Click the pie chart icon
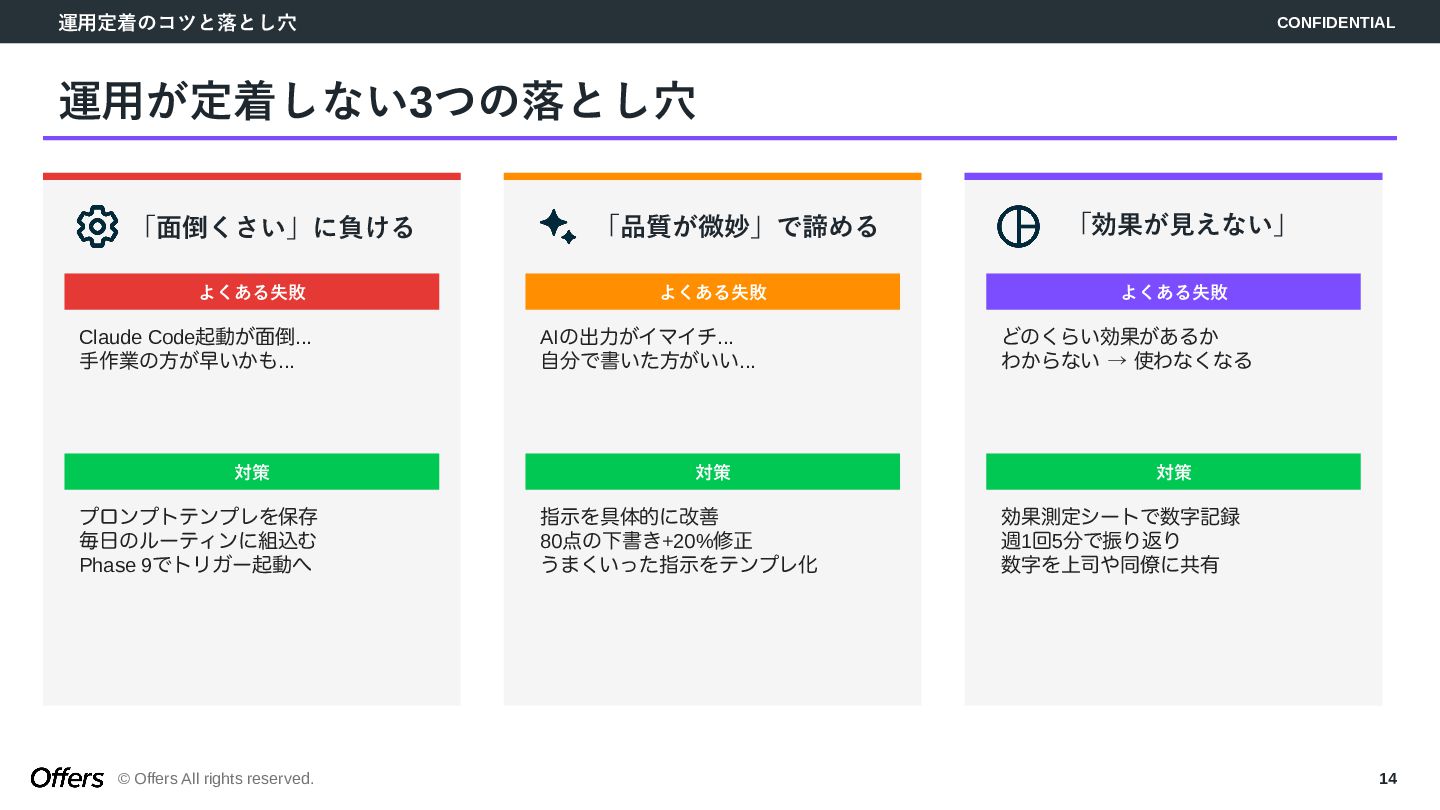 coord(1018,226)
